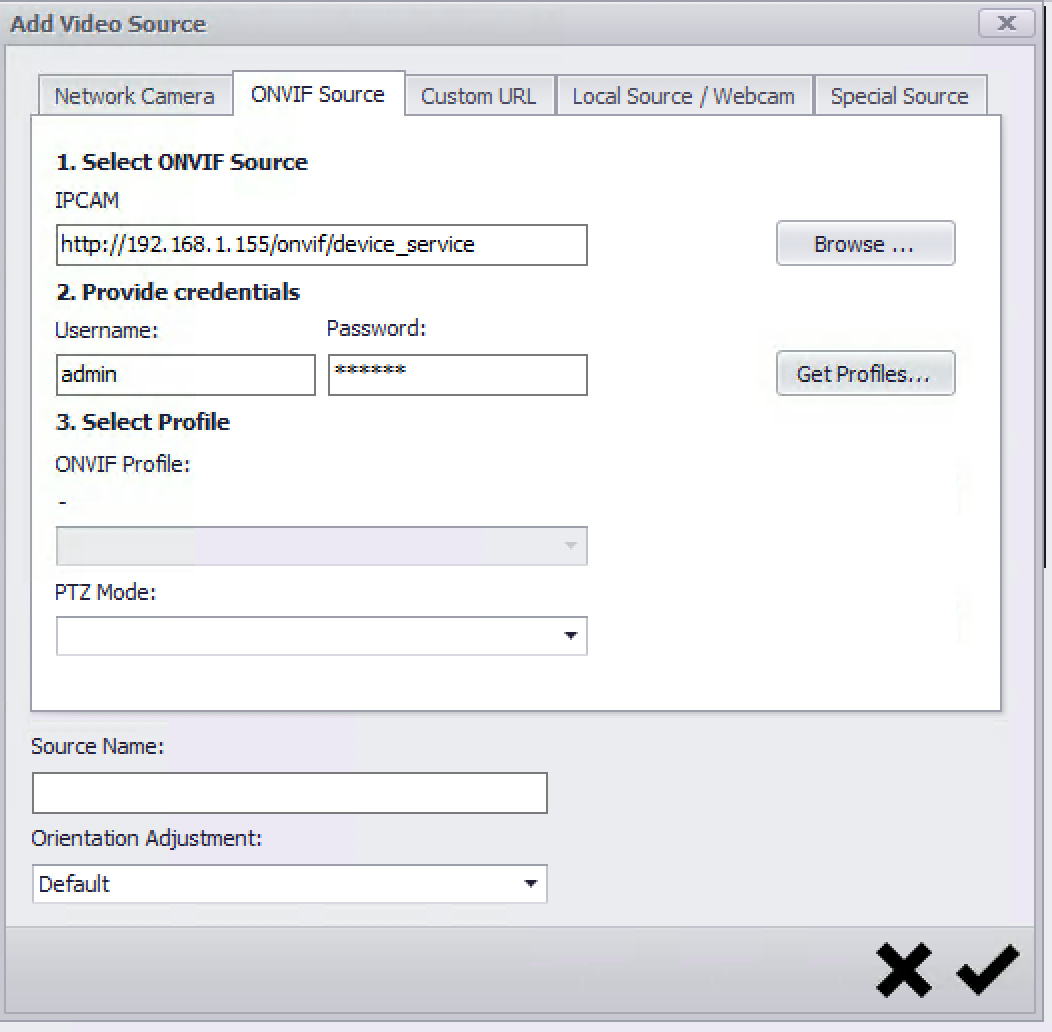The height and width of the screenshot is (1032, 1052).
Task: Confirm dialog with the checkmark icon
Action: pos(988,970)
